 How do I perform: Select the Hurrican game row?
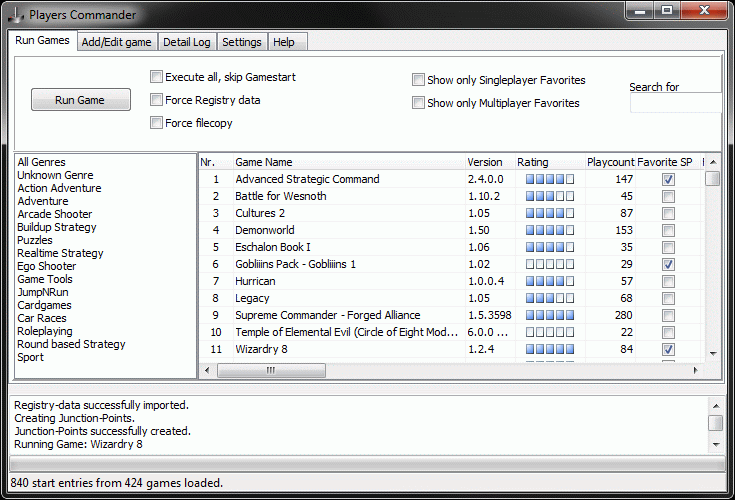click(x=451, y=281)
